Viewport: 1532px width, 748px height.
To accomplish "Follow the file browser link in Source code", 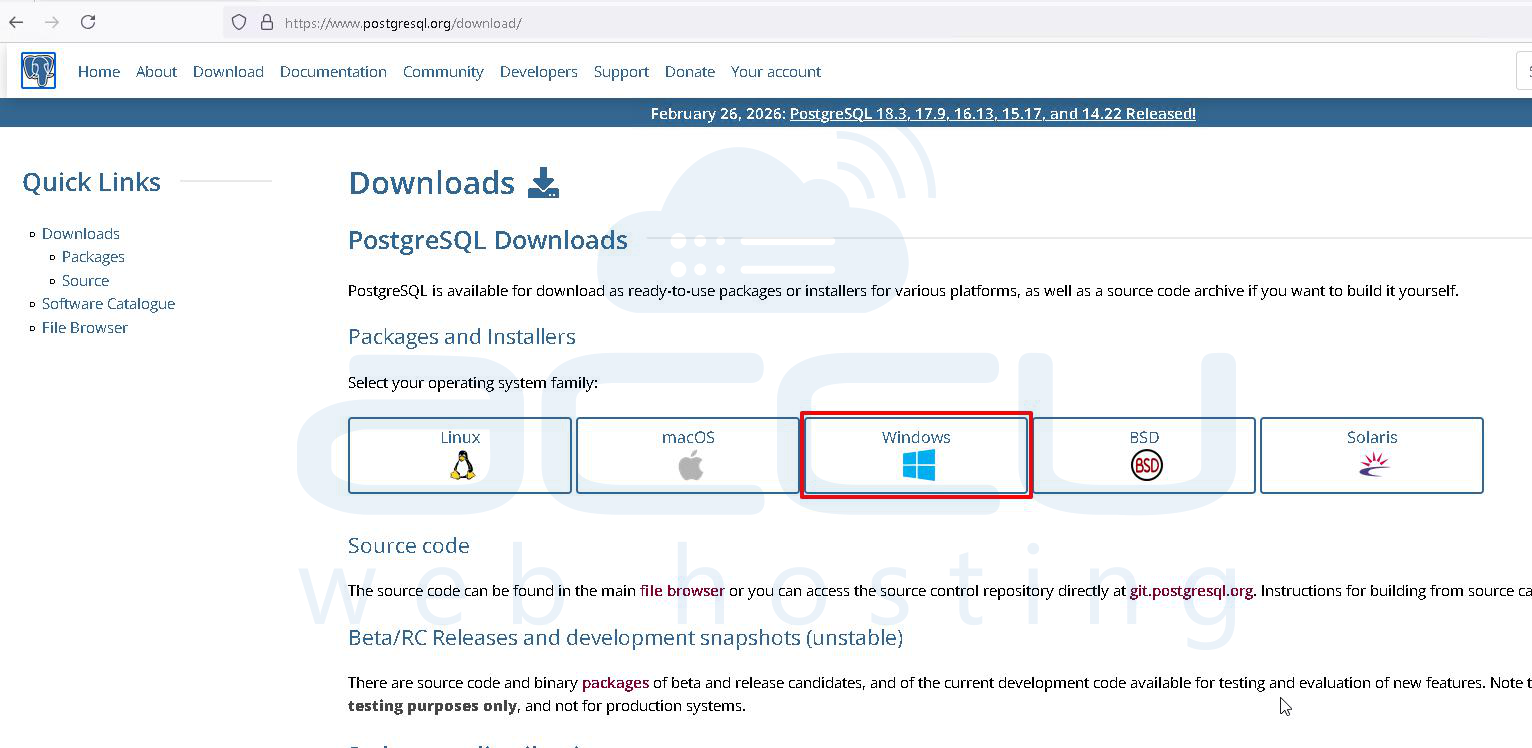I will click(682, 591).
